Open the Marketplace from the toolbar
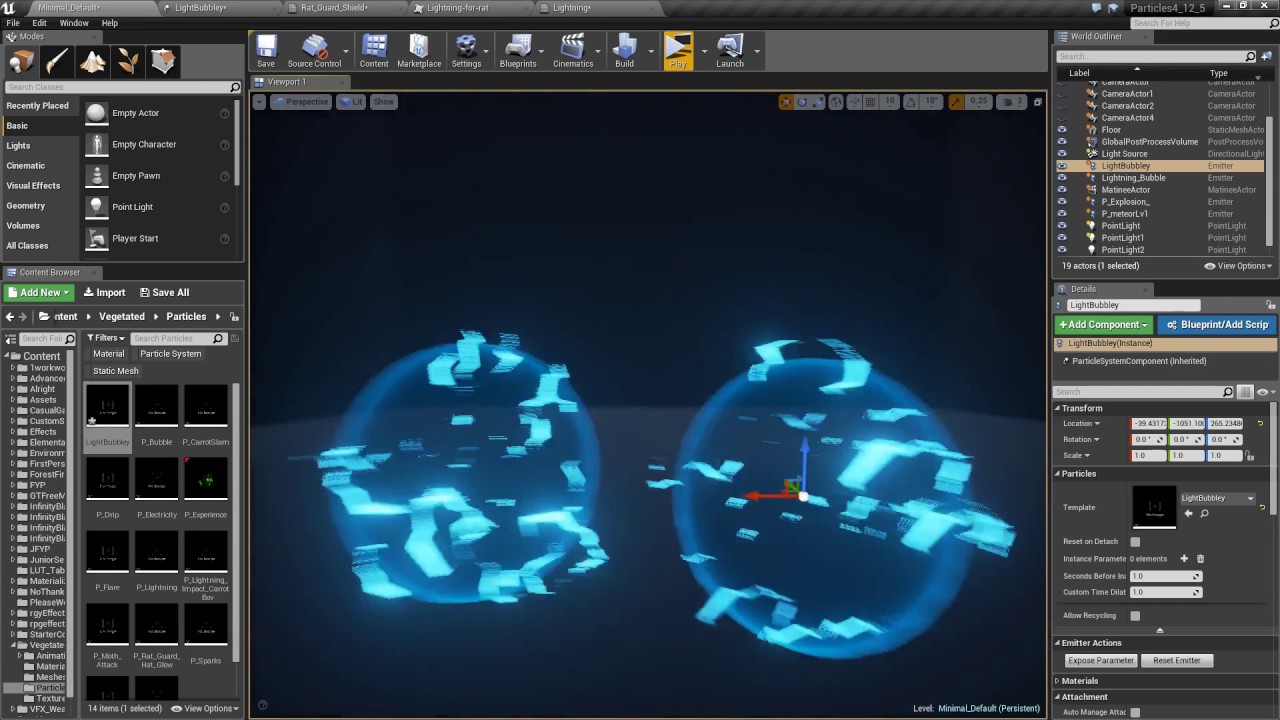Viewport: 1280px width, 720px height. click(419, 51)
